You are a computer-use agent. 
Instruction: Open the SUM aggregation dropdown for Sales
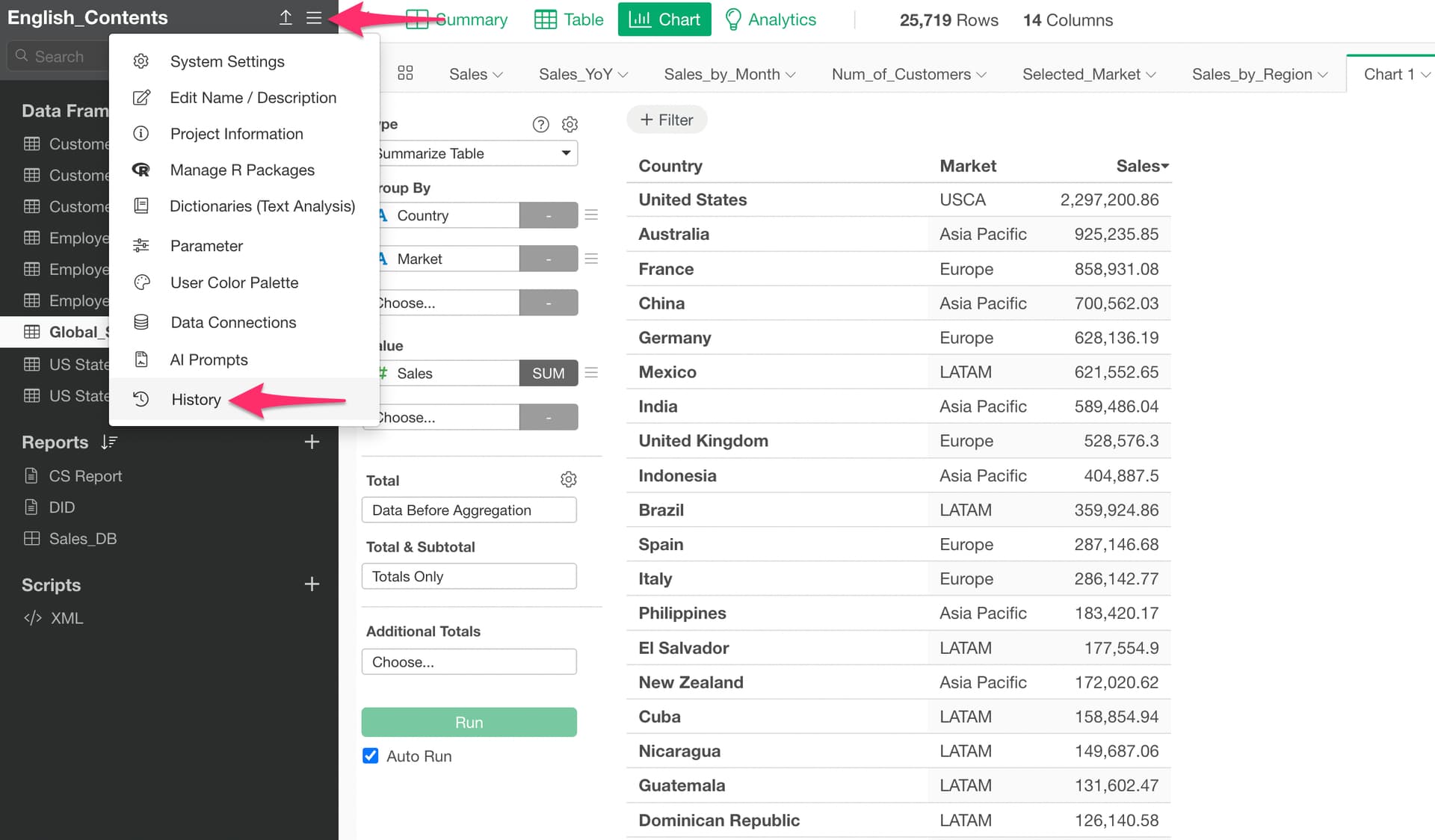(x=548, y=373)
